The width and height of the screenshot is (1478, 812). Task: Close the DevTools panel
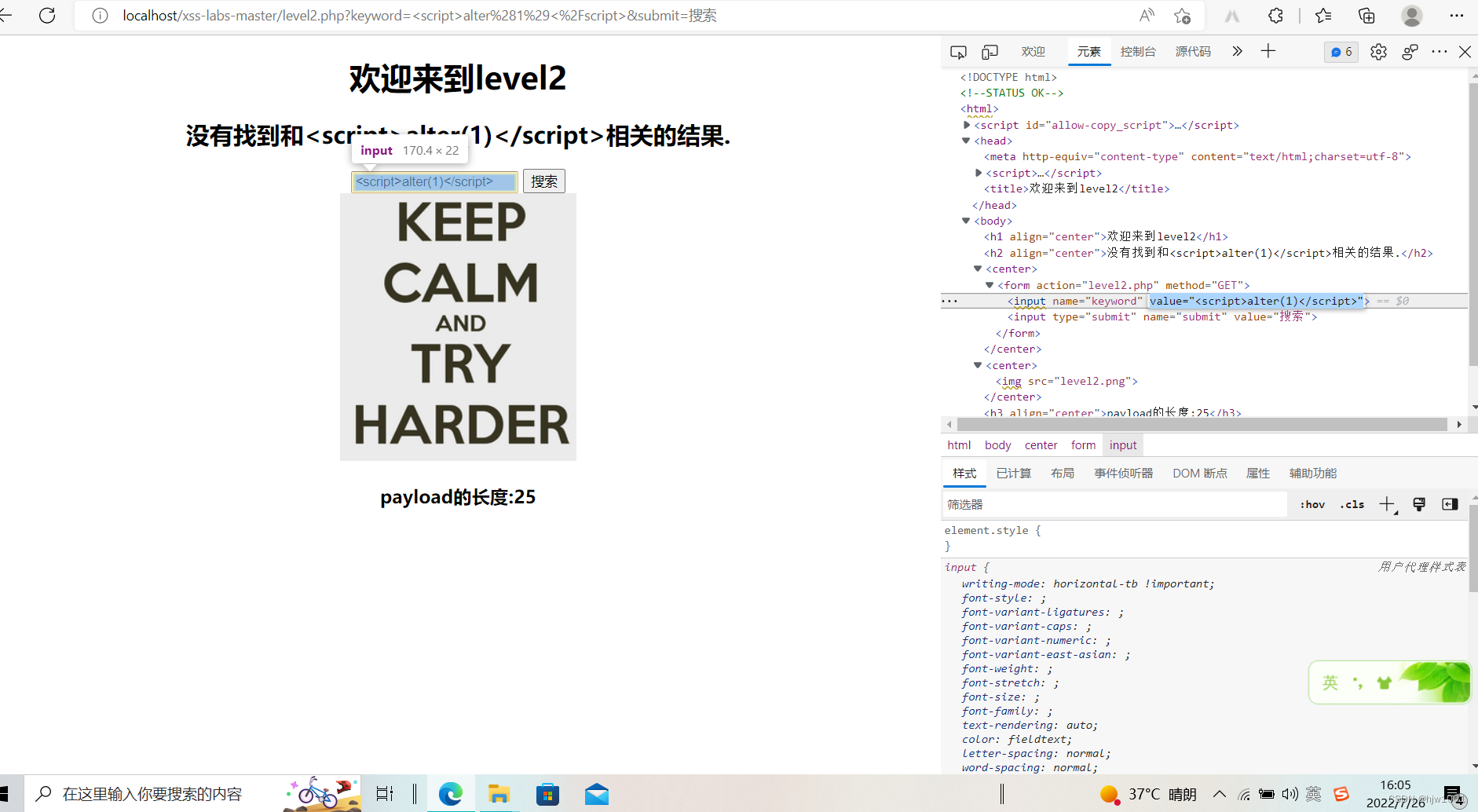click(x=1465, y=52)
